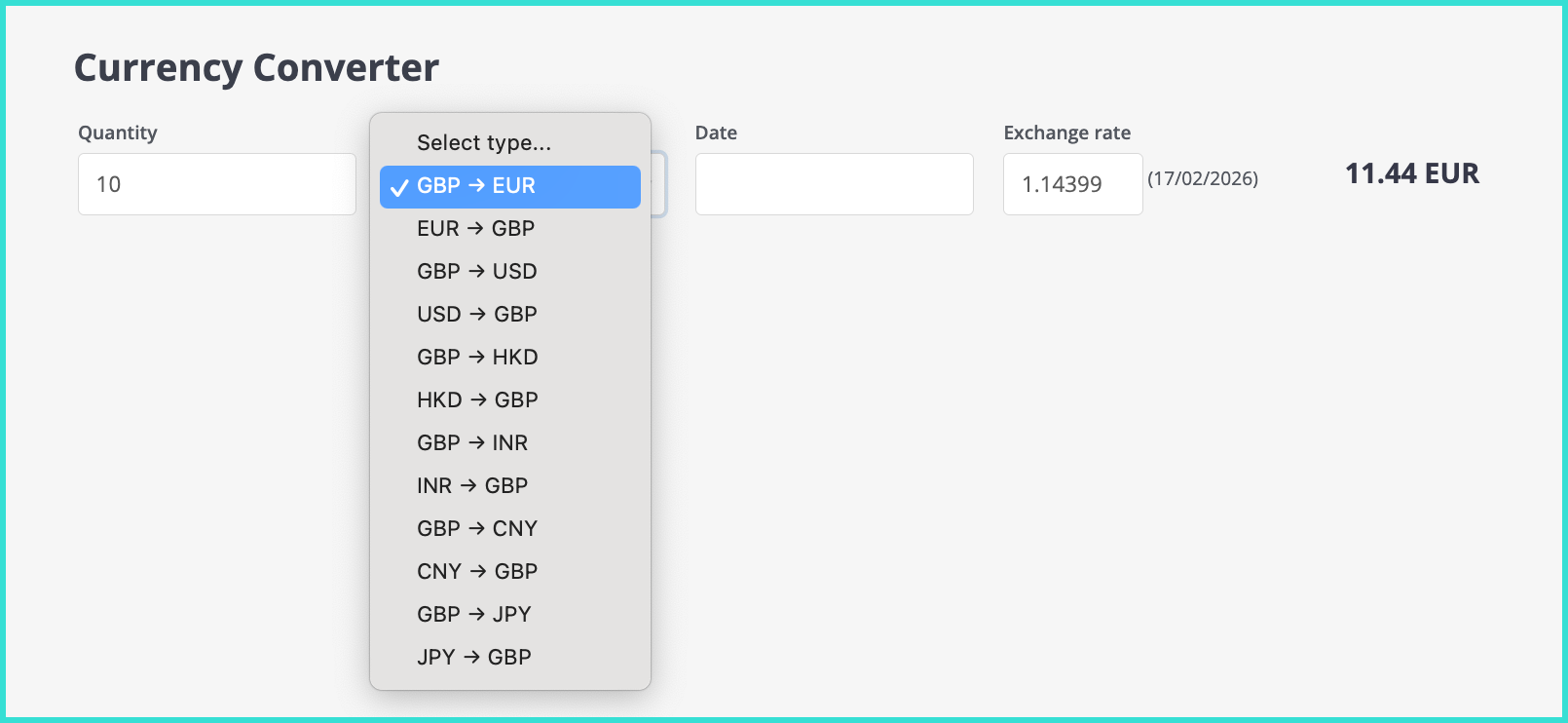Select EUR → GBP conversion
Image resolution: width=1568 pixels, height=723 pixels.
click(x=476, y=229)
